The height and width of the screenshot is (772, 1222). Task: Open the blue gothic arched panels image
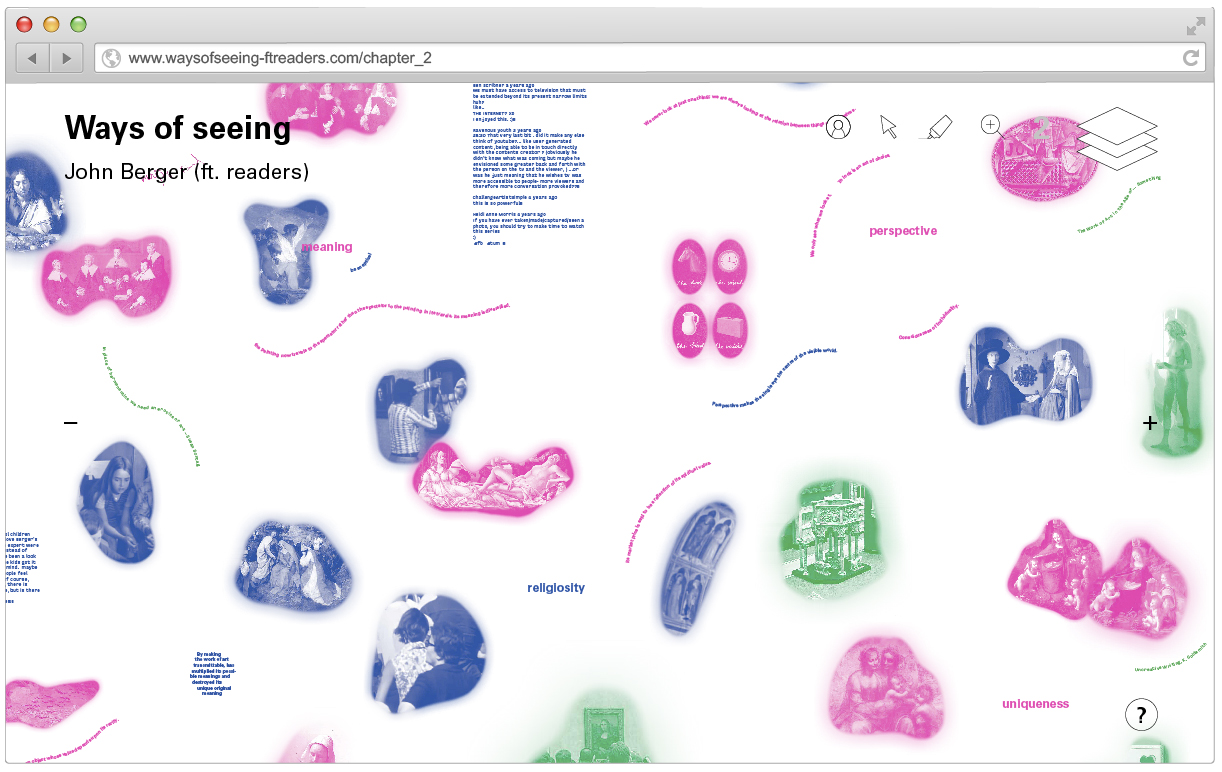tap(698, 568)
